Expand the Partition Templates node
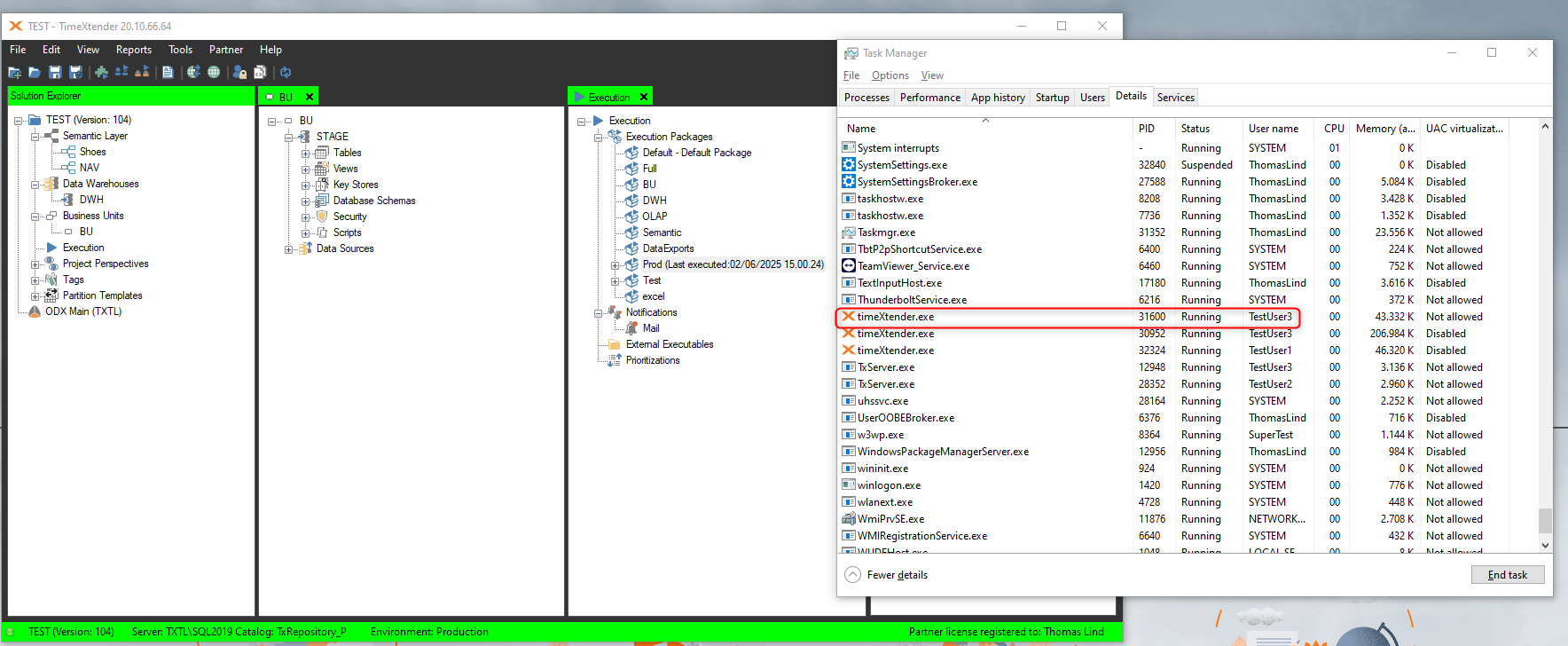This screenshot has height=646, width=1568. click(35, 295)
